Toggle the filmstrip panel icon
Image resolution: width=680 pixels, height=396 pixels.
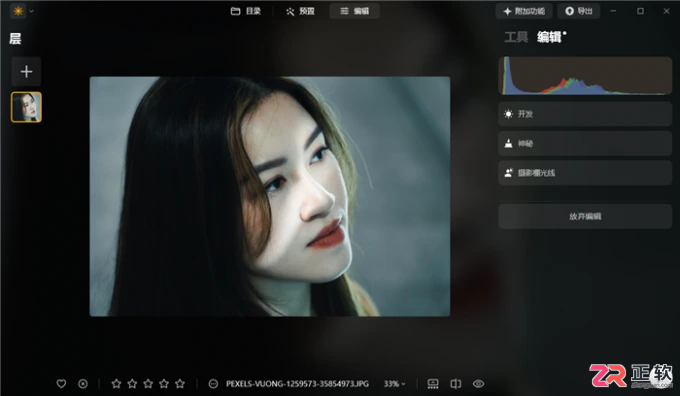click(433, 383)
